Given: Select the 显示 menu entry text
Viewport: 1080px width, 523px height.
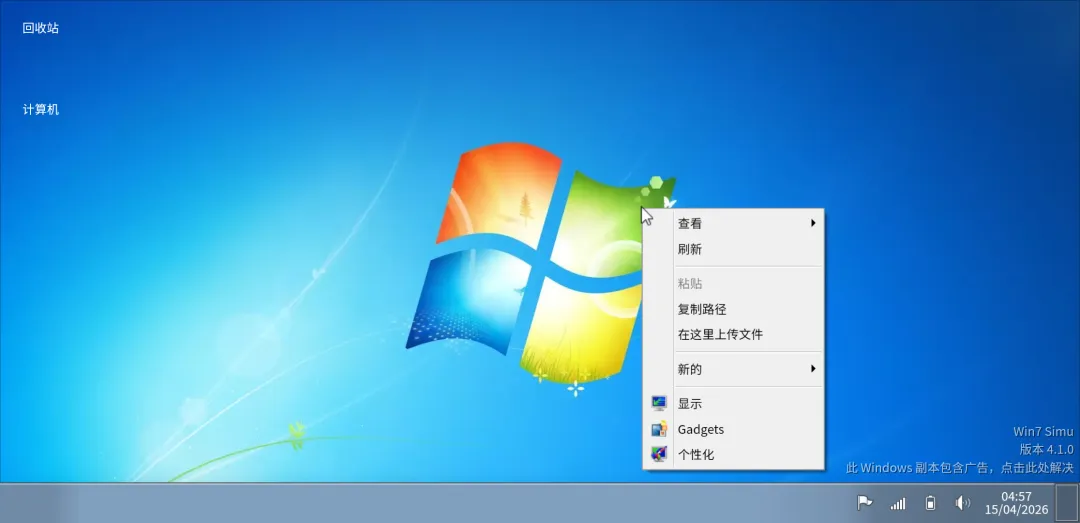Looking at the screenshot, I should 689,404.
